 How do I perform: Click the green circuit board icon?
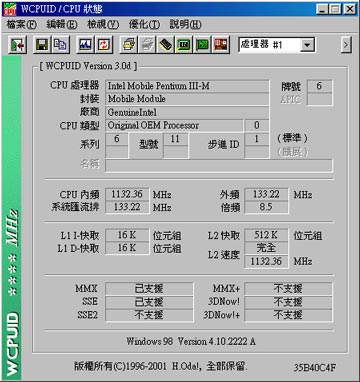pyautogui.click(x=202, y=45)
